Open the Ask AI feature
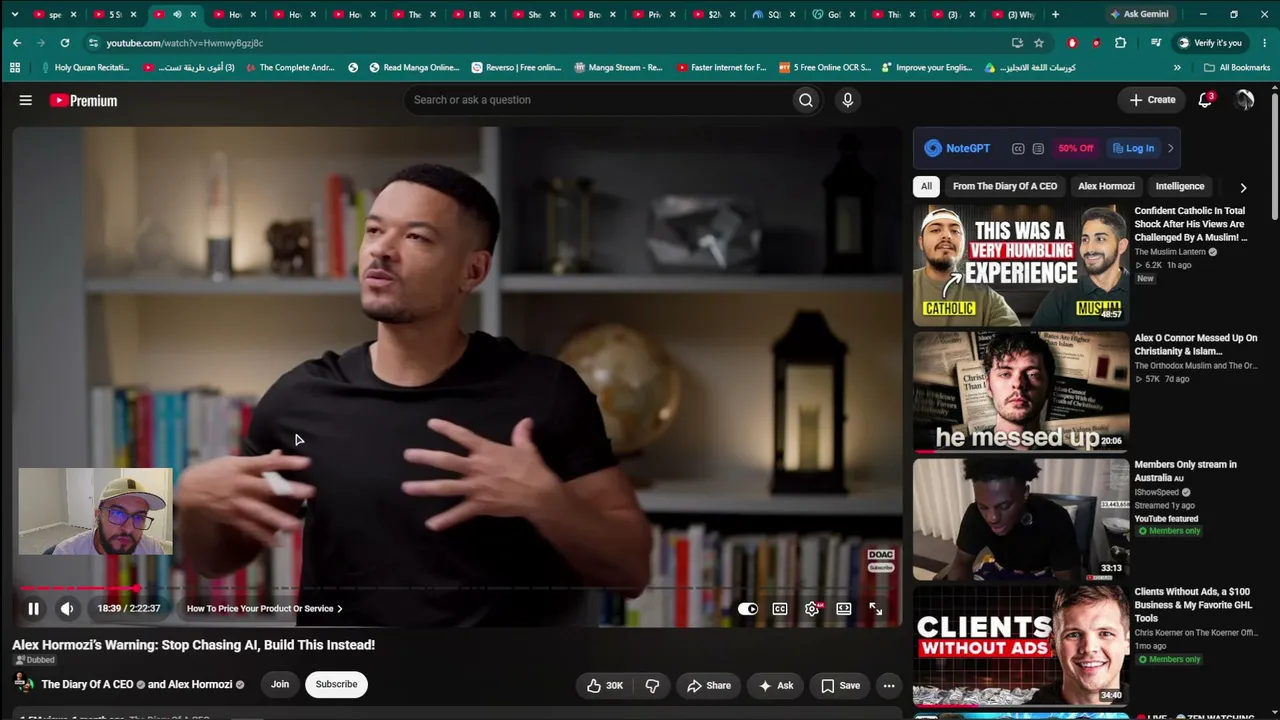Screen dimensions: 1280x720 [776, 685]
